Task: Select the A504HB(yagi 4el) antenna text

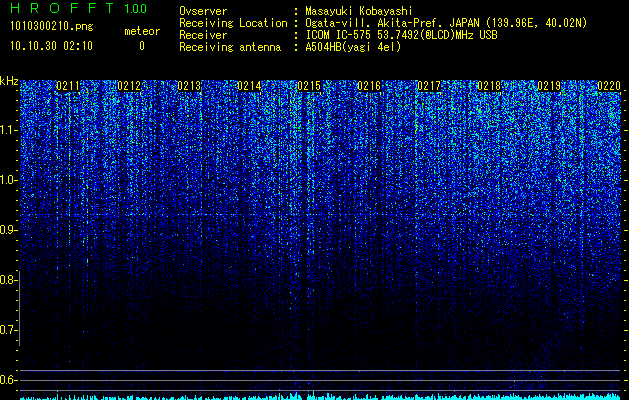Action: 353,47
